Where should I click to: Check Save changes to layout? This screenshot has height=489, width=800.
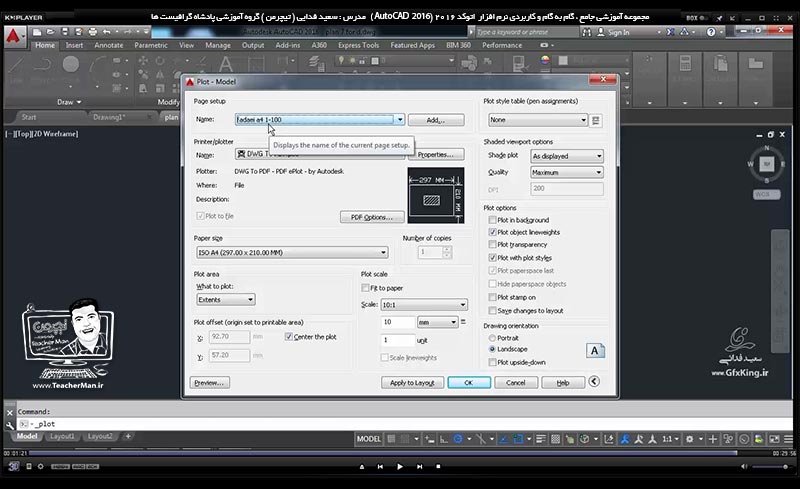point(492,310)
